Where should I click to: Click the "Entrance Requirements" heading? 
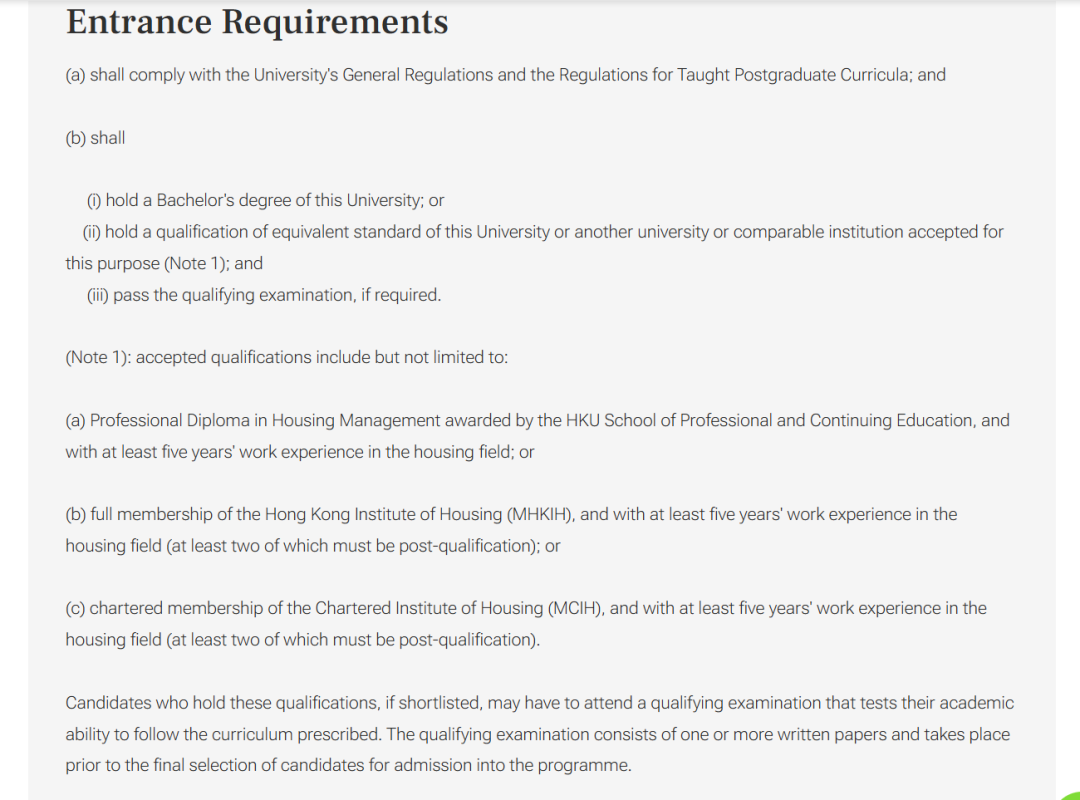click(257, 22)
